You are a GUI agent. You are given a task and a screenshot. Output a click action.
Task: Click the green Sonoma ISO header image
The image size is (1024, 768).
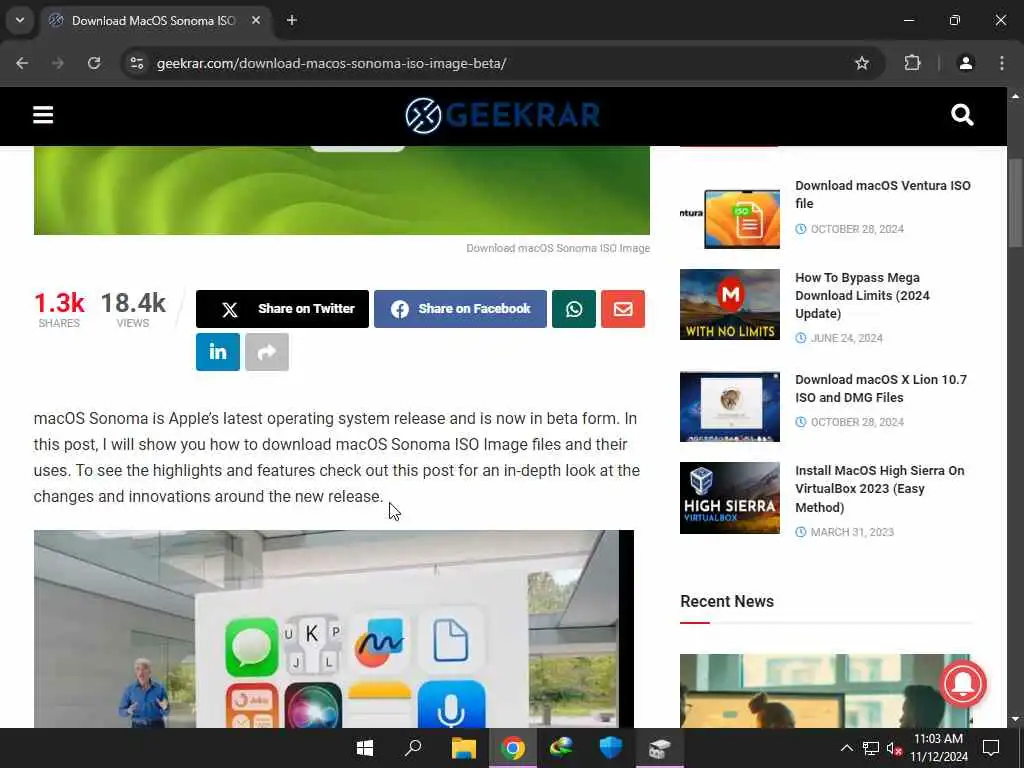click(x=342, y=190)
